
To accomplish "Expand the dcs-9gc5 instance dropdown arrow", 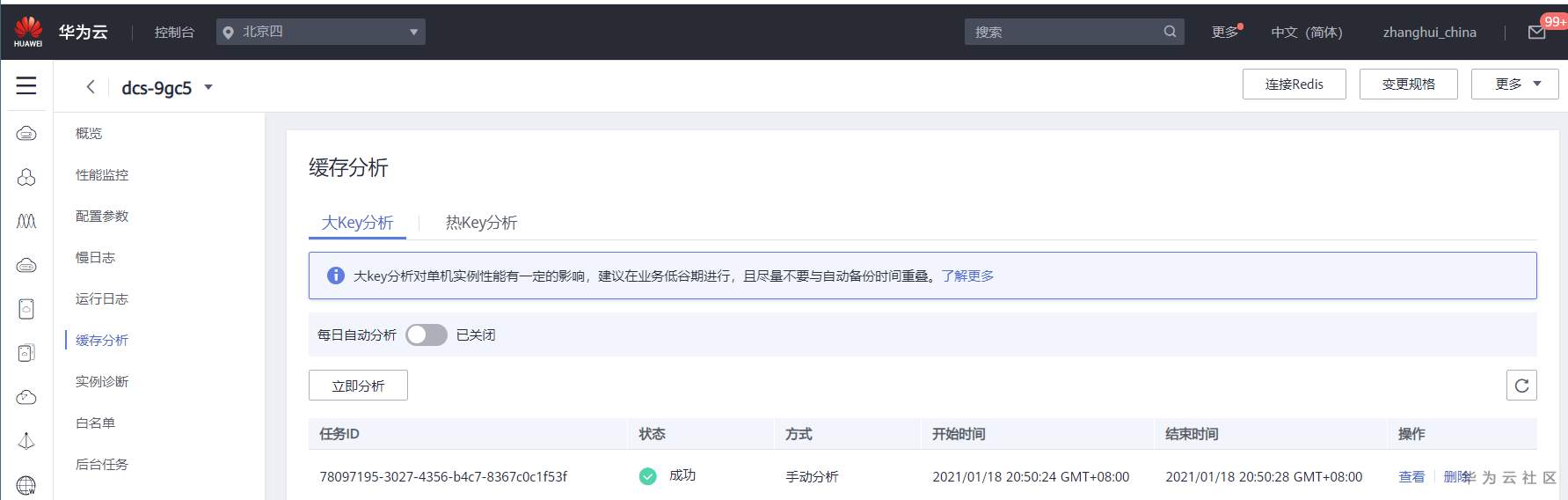I will (208, 87).
